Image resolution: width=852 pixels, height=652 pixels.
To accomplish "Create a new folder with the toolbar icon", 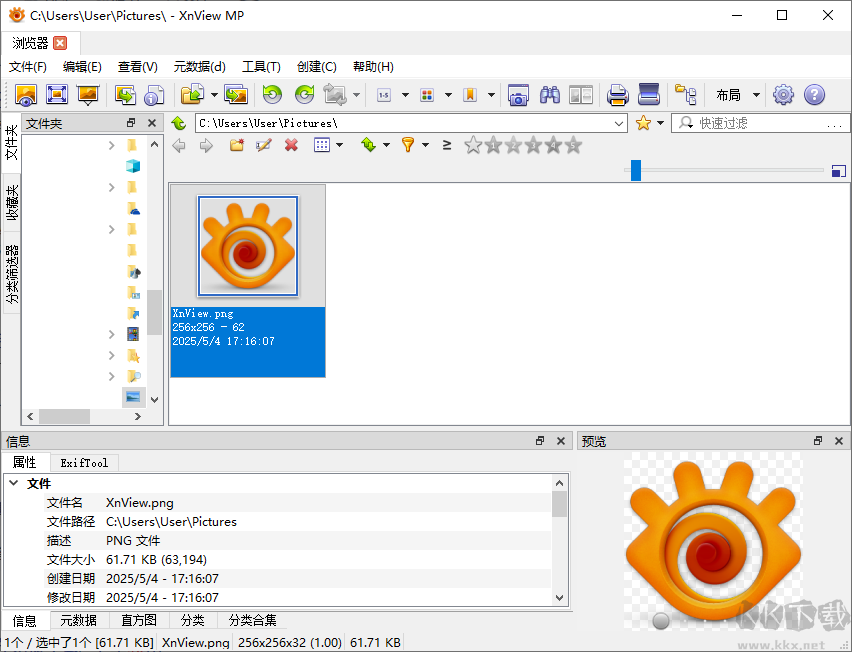I will tap(236, 145).
